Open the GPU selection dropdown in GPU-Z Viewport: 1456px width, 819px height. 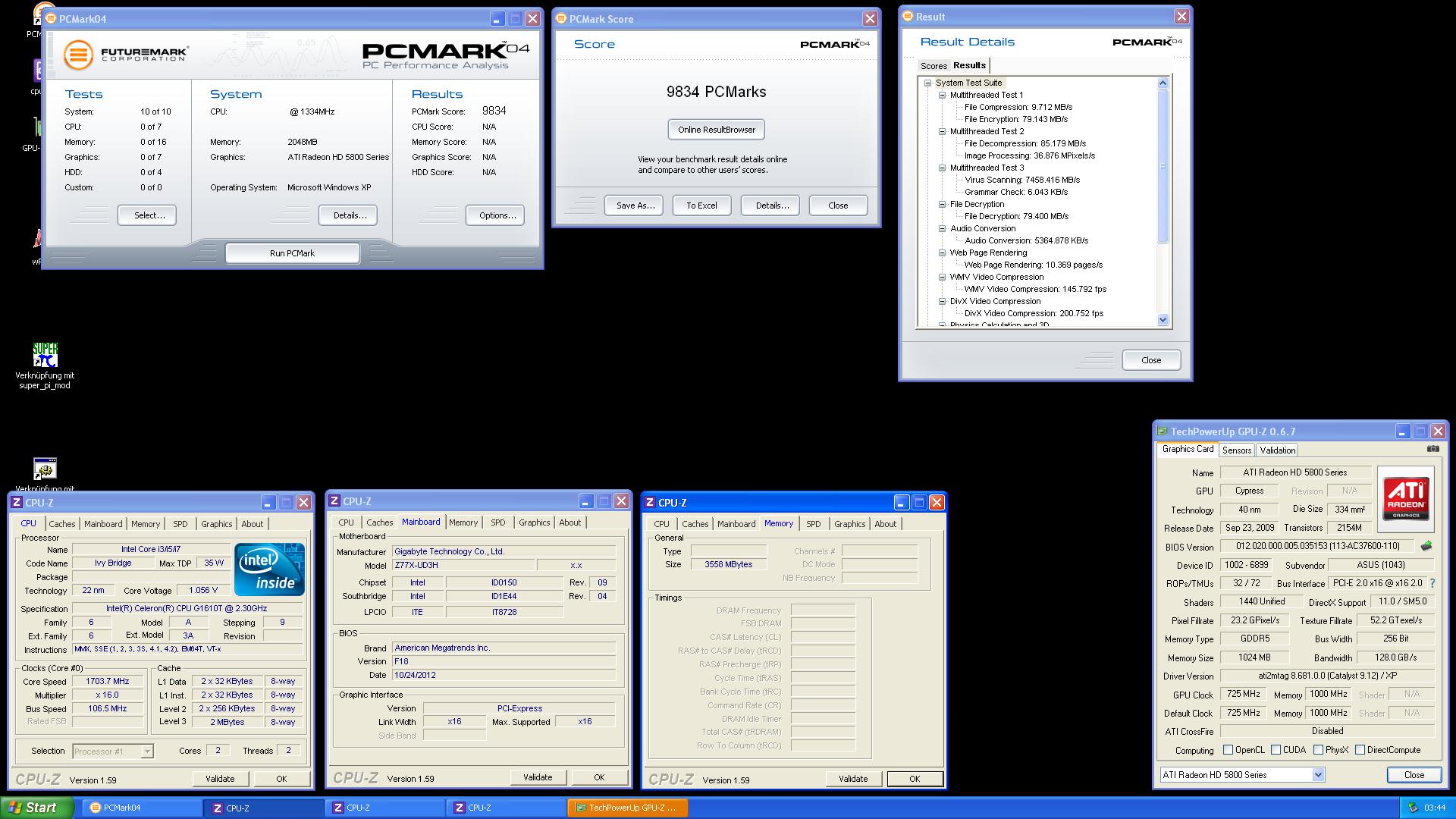[x=1318, y=775]
